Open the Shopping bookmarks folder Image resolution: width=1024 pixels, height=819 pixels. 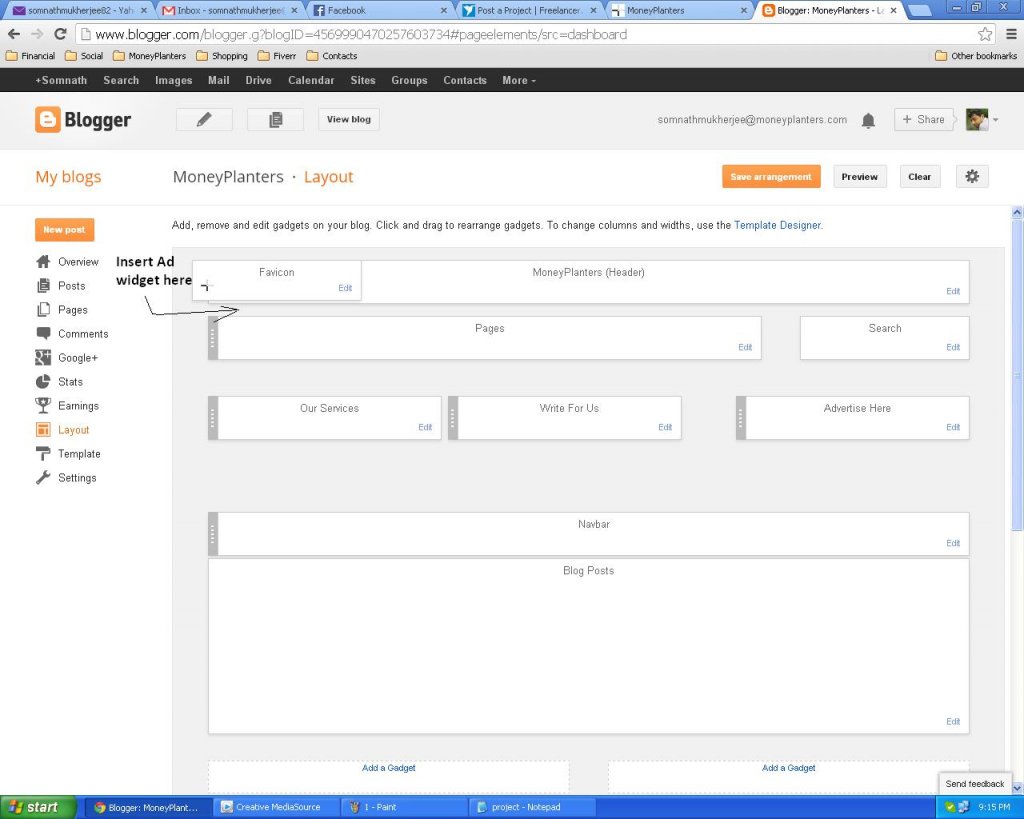222,56
